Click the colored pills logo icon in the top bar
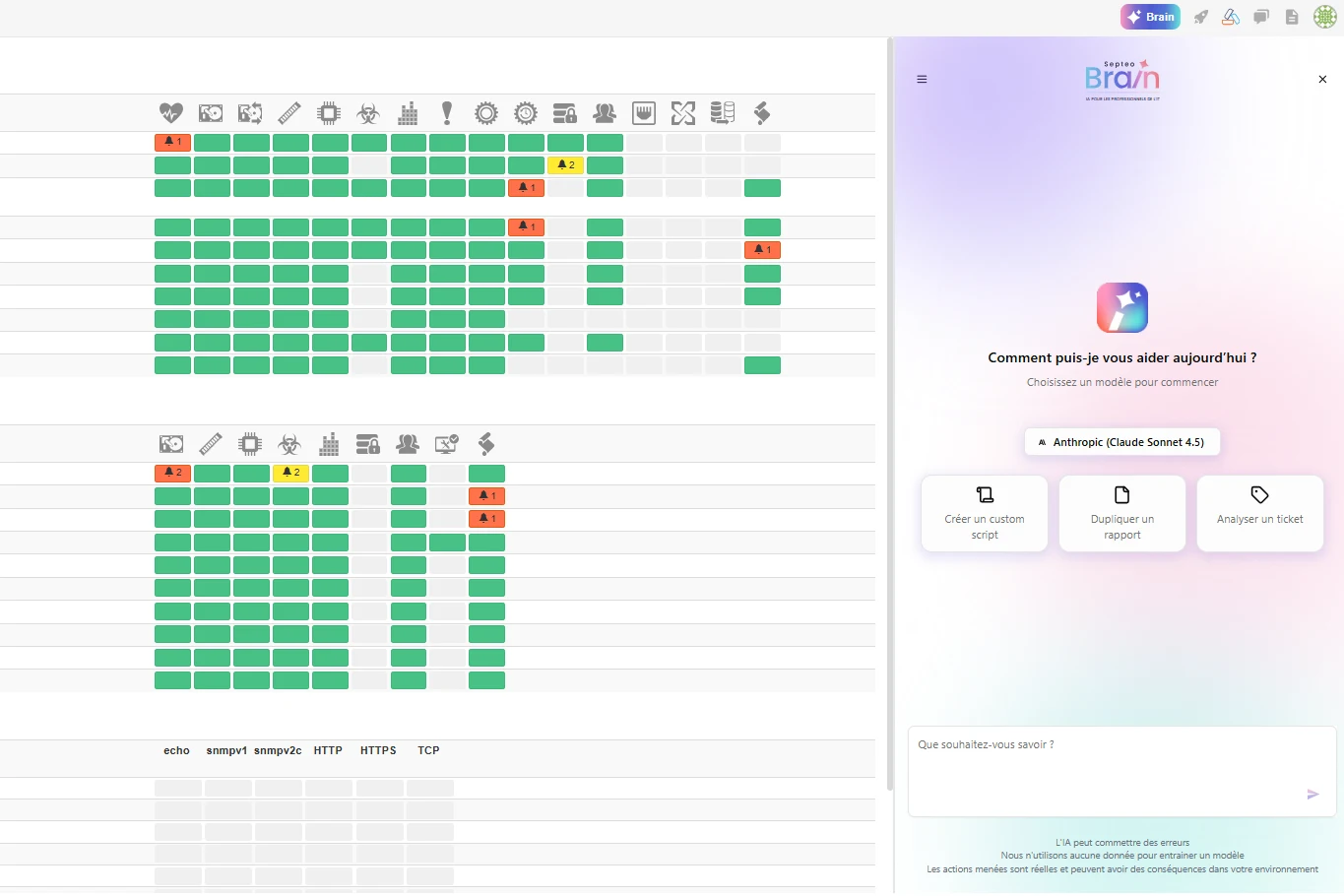Image resolution: width=1344 pixels, height=896 pixels. pos(1231,17)
